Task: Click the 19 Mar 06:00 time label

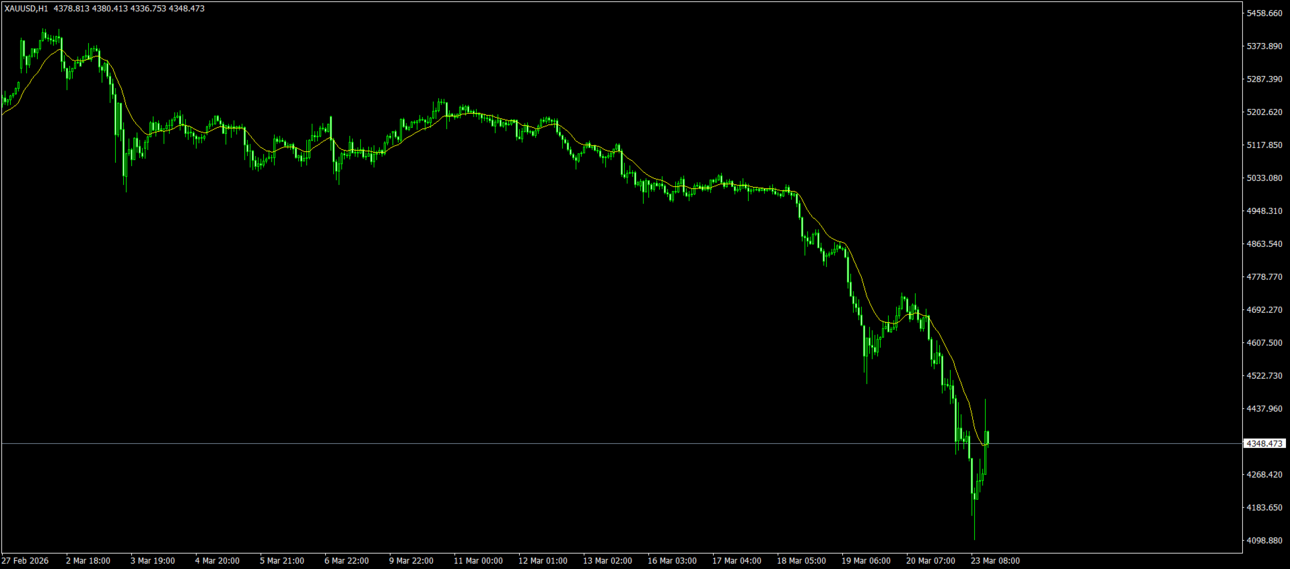Action: pyautogui.click(x=865, y=561)
